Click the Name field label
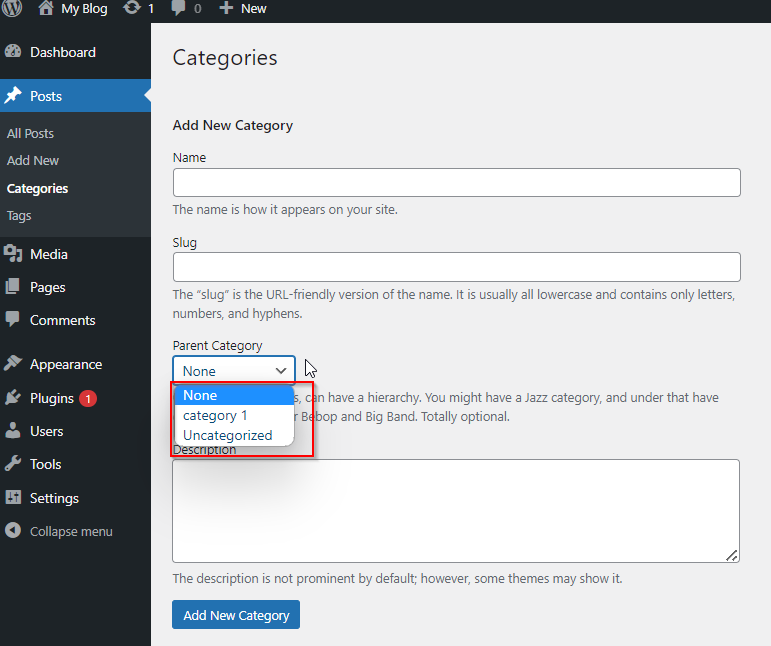This screenshot has width=771, height=646. [x=189, y=157]
